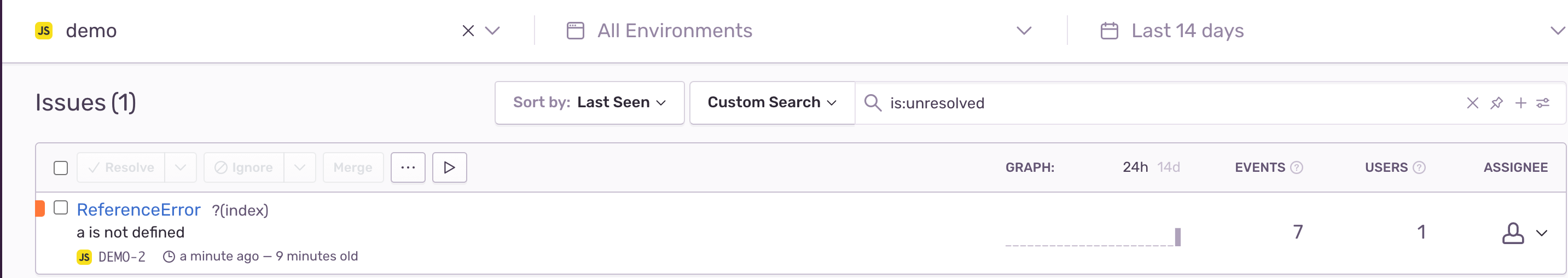
Task: Open the All Environments selector
Action: (799, 31)
